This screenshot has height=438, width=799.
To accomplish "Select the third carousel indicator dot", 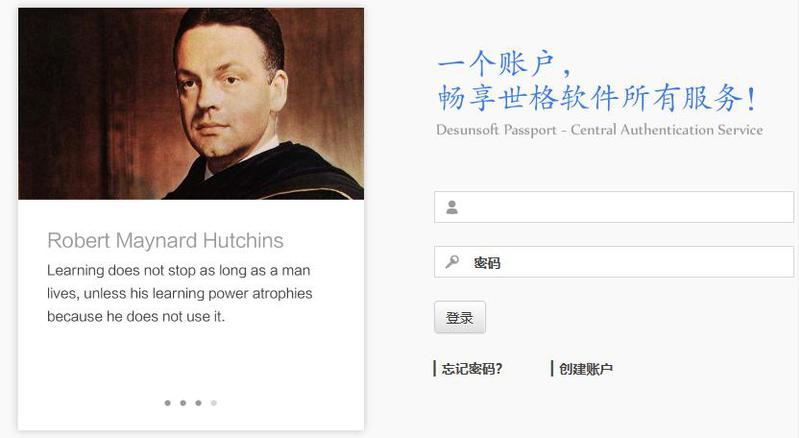I will coord(198,403).
